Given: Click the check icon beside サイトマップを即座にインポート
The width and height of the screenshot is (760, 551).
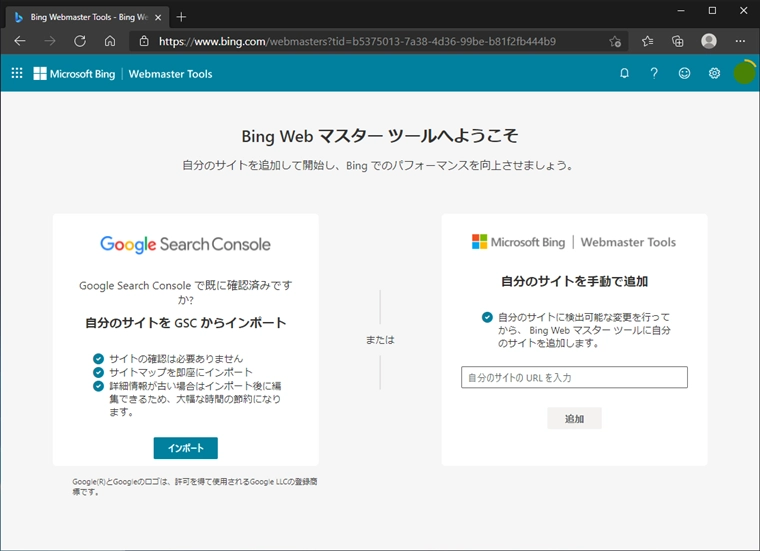Looking at the screenshot, I should coord(98,372).
